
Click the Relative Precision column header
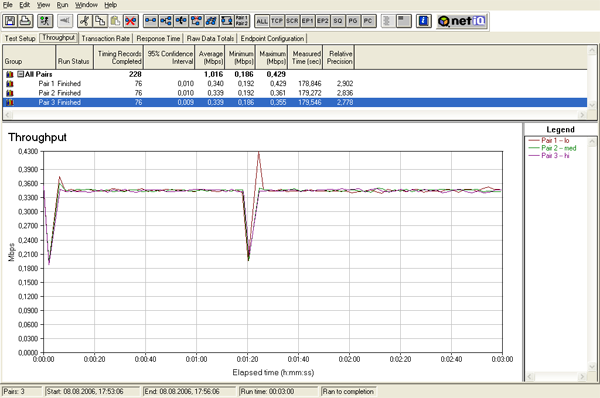(x=339, y=57)
